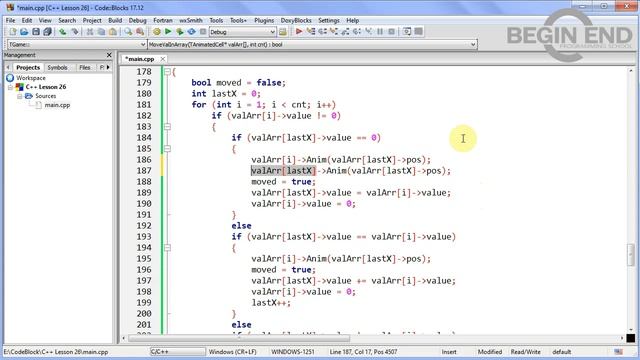Switch to the Symbols tab
Screen dimensions: 640x360
pos(57,67)
